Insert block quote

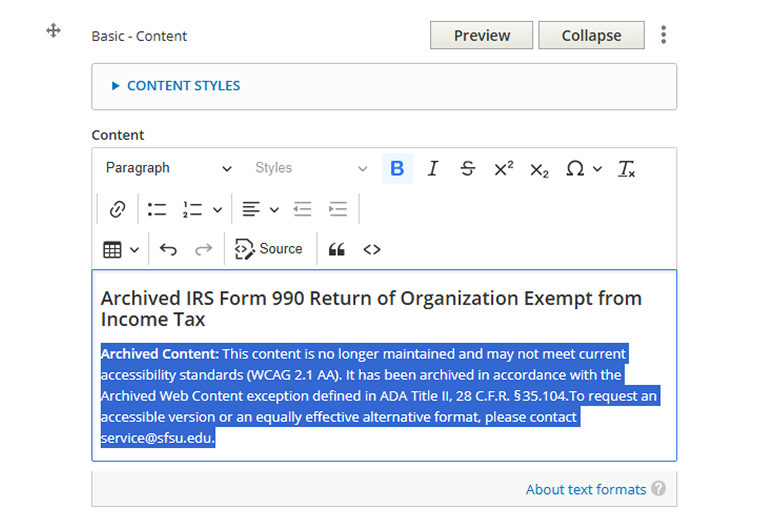click(336, 249)
